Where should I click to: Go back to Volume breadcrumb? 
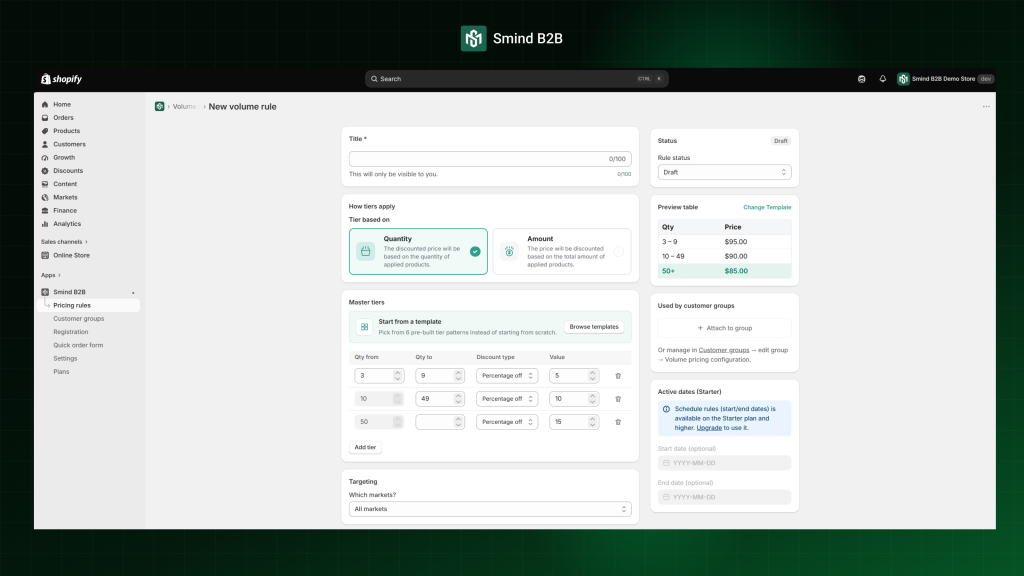click(184, 106)
